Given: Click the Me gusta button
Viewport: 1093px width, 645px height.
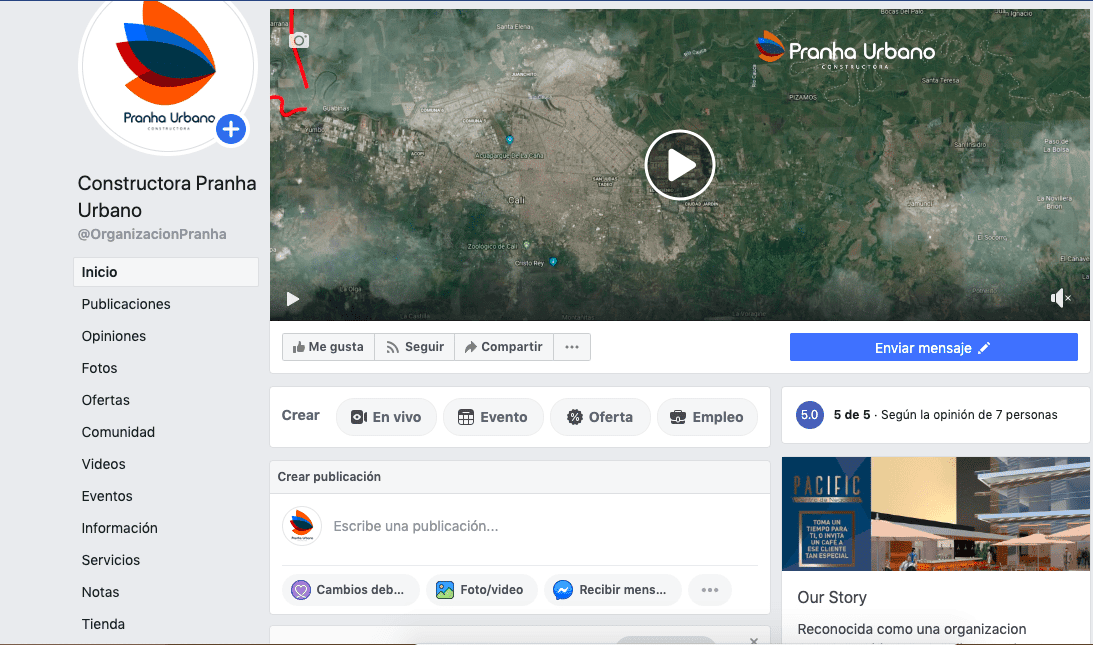Looking at the screenshot, I should click(328, 347).
